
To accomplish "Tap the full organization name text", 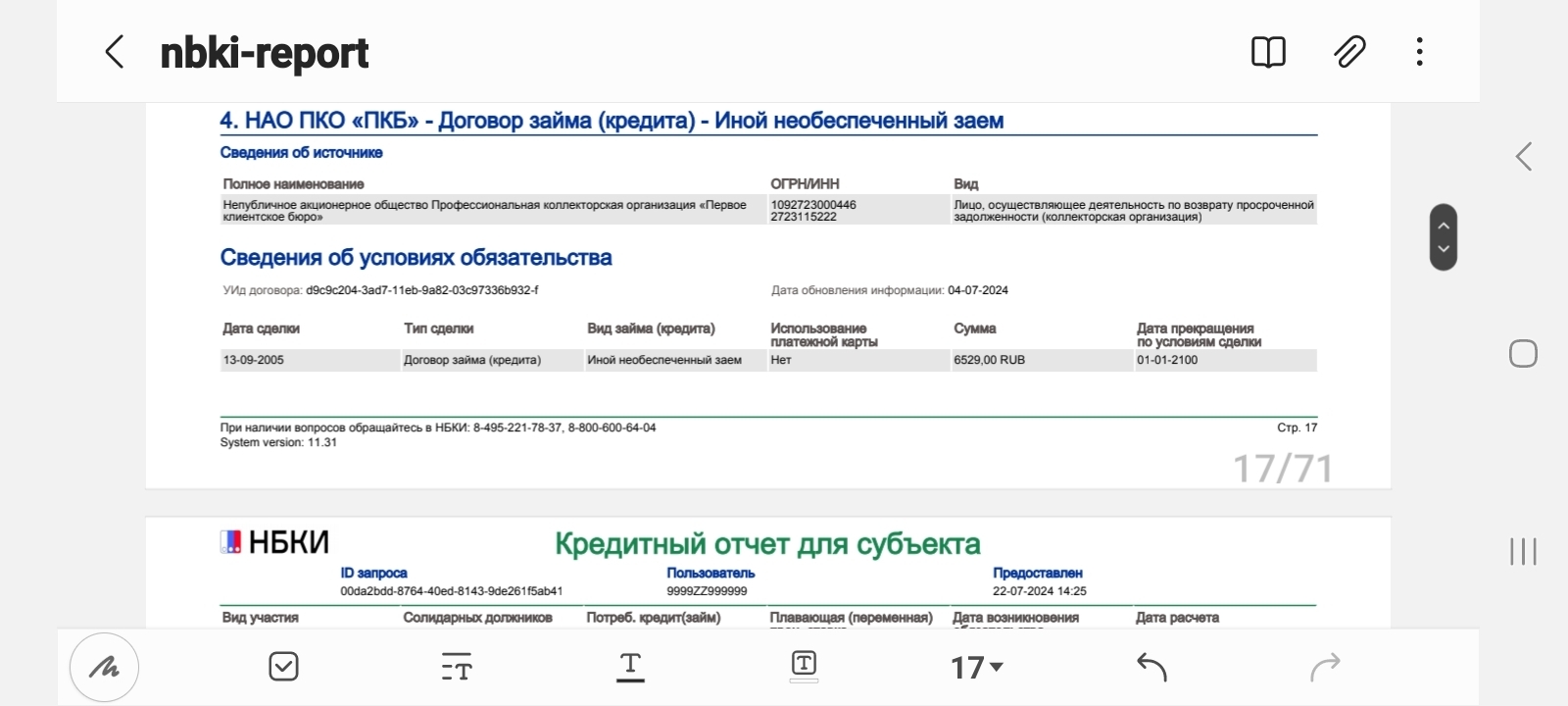I will pos(485,211).
